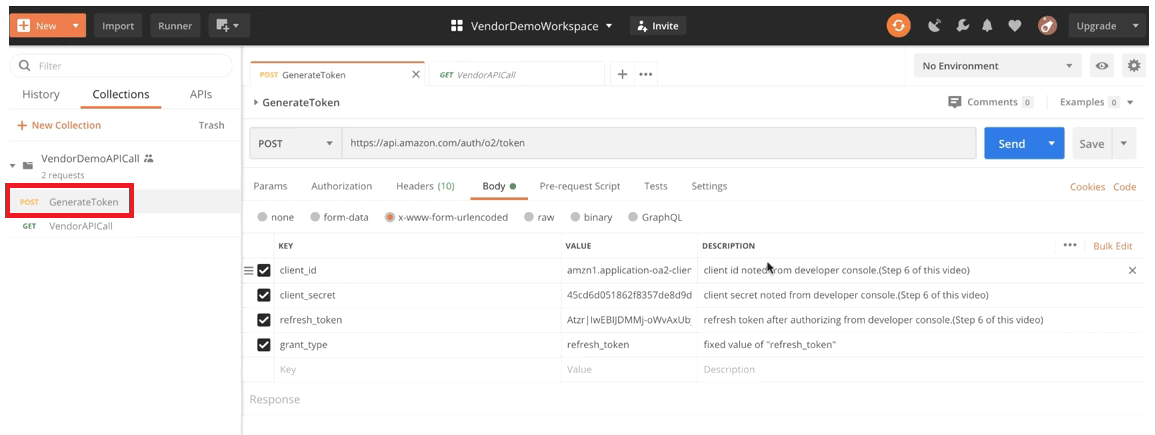Click the VendorDemoAPICall folder icon

tap(28, 165)
